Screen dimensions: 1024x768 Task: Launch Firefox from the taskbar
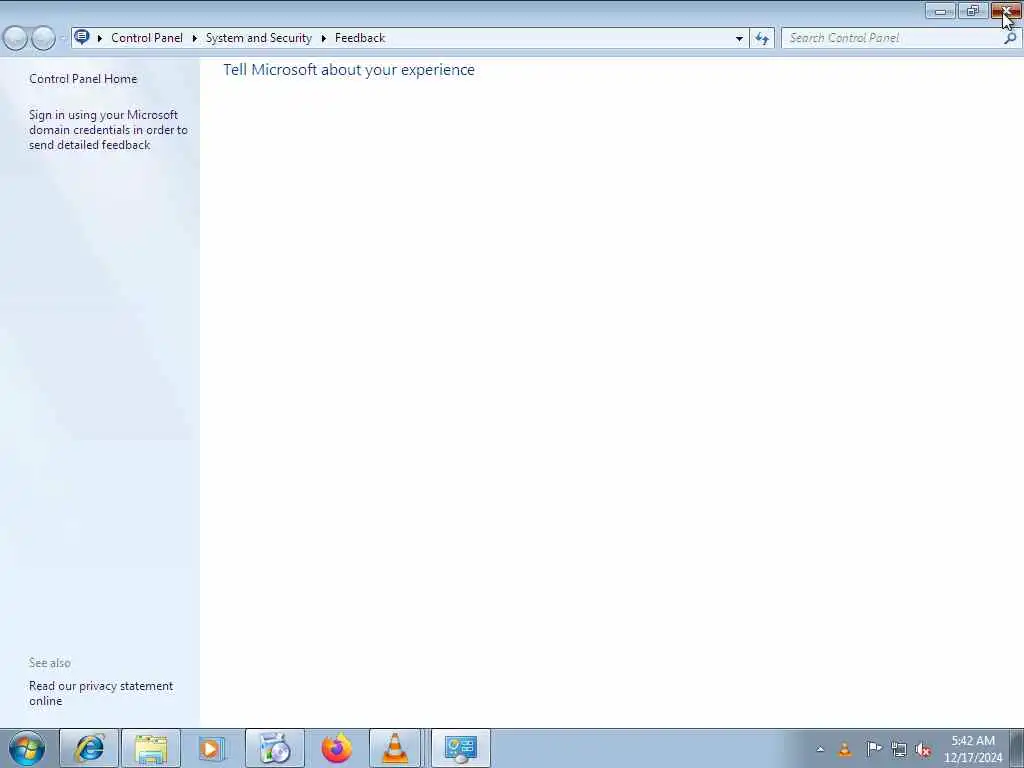(x=336, y=748)
